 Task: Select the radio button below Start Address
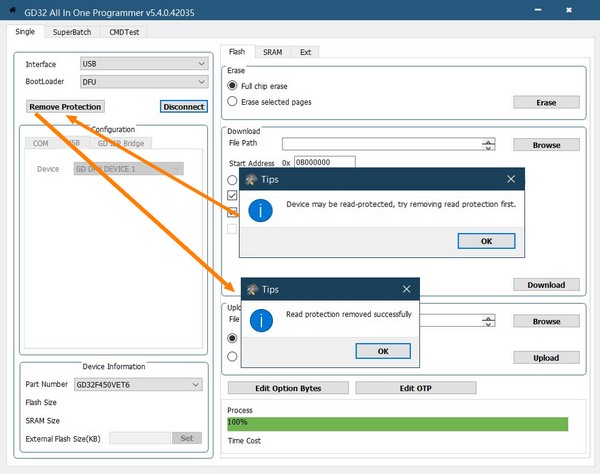[232, 180]
